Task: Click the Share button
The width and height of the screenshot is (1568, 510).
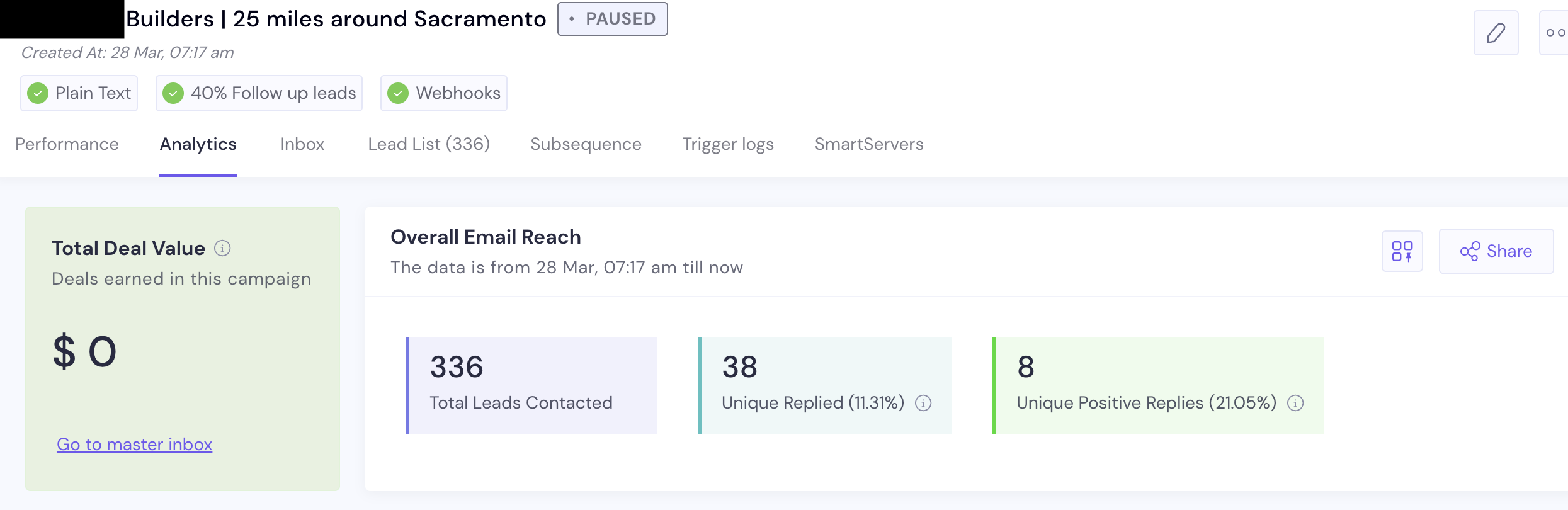Action: coord(1496,251)
